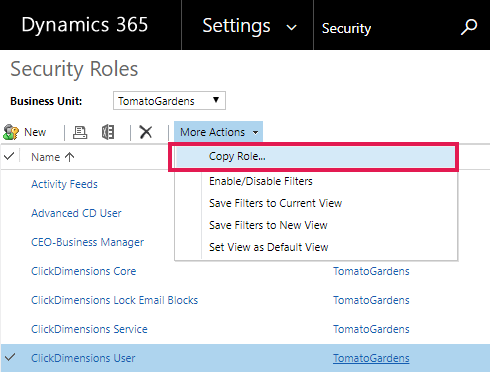490x372 pixels.
Task: Export list to Excel icon
Action: coord(108,132)
